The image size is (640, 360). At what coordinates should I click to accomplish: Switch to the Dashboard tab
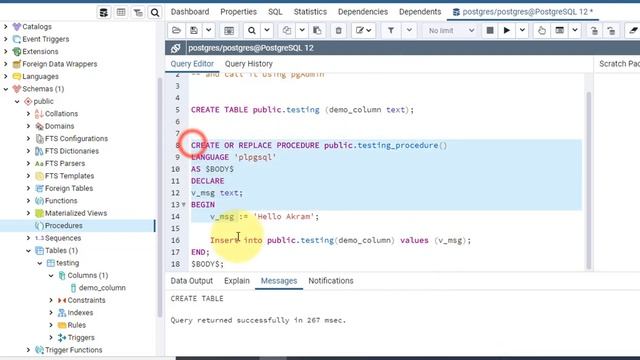(190, 12)
